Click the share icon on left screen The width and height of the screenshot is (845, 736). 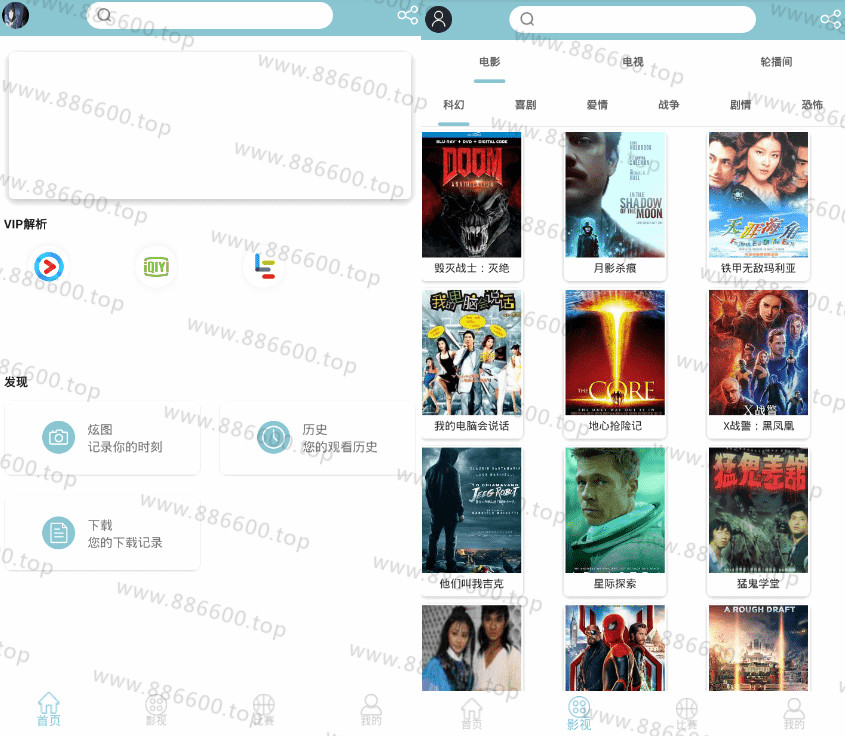[x=408, y=15]
